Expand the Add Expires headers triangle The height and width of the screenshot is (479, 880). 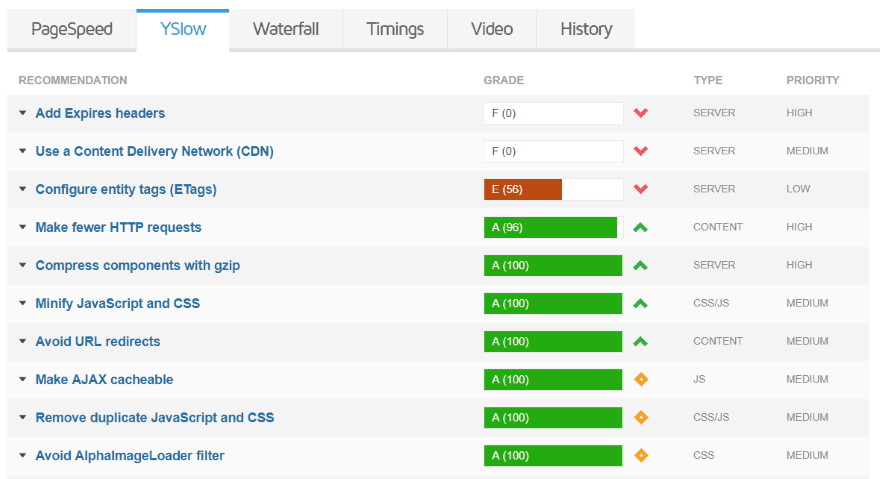point(22,113)
